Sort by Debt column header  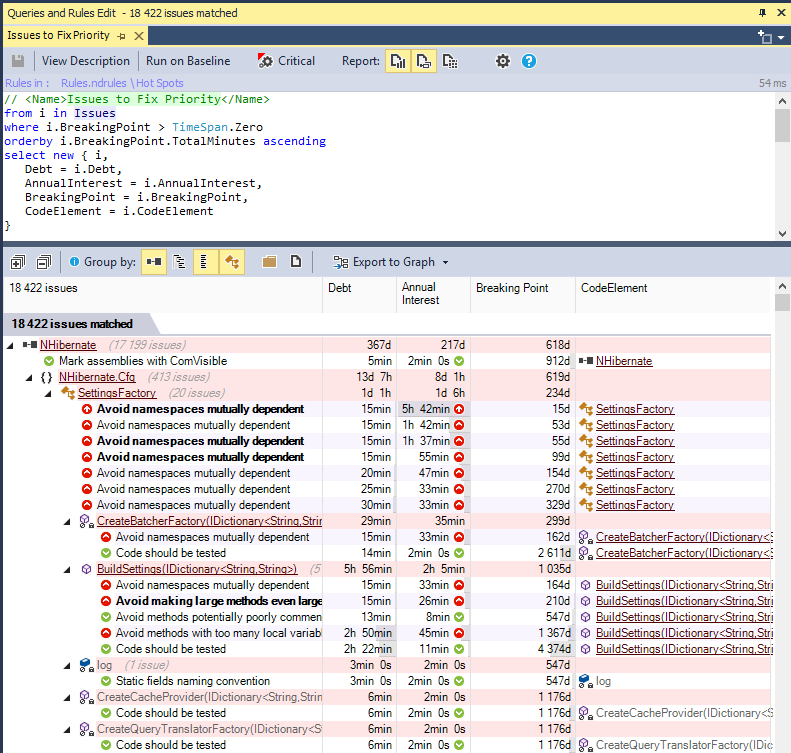tap(359, 294)
